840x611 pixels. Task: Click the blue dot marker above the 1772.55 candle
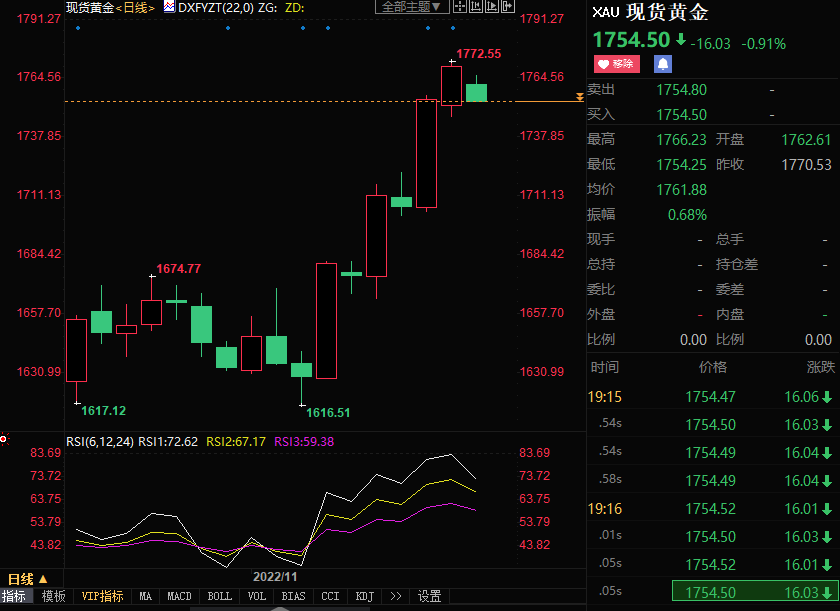(x=451, y=28)
